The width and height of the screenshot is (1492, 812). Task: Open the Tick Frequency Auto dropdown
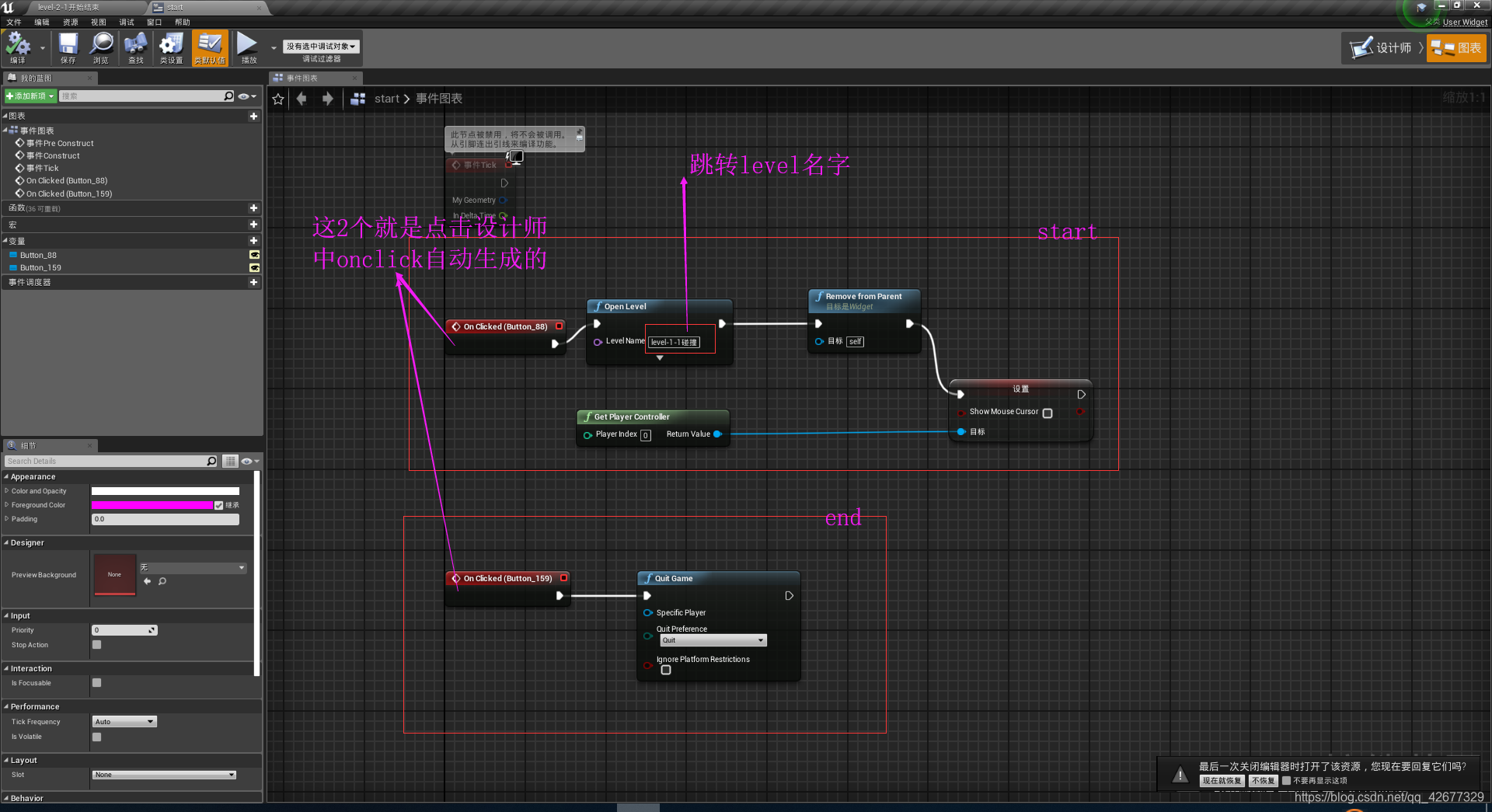click(124, 722)
